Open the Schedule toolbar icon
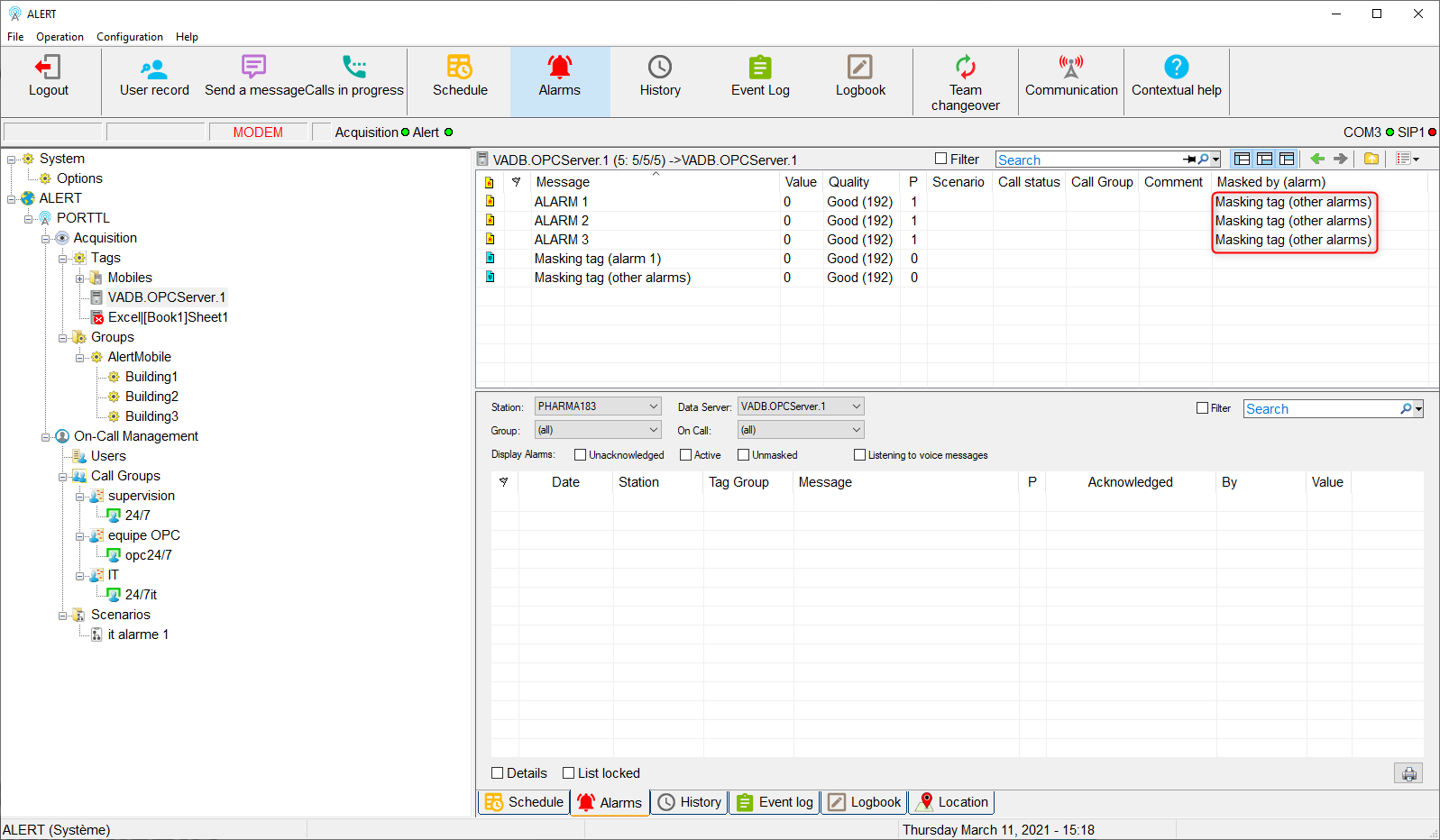Viewport: 1440px width, 840px height. coord(460,77)
